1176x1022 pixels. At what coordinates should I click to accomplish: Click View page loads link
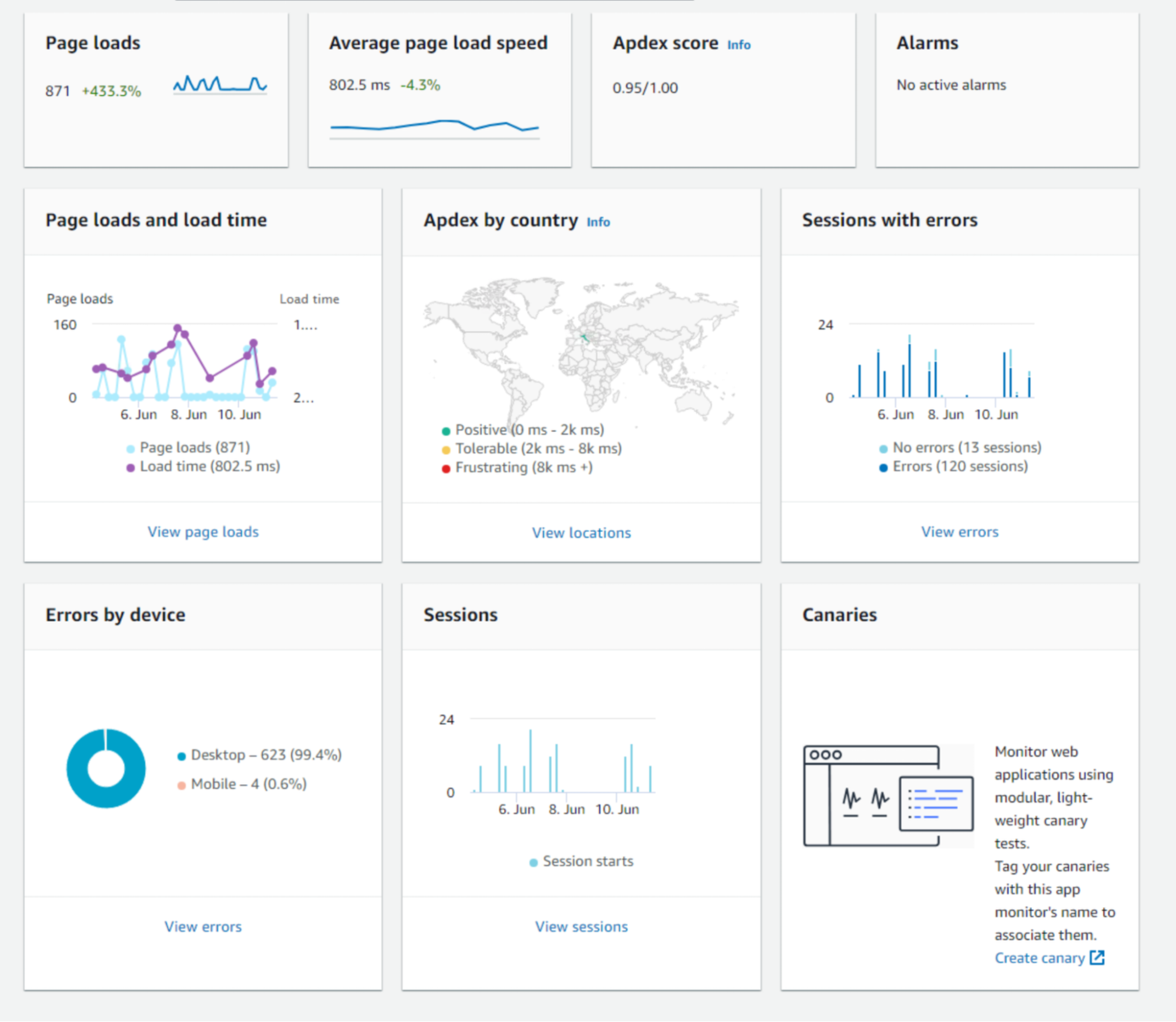[x=203, y=532]
